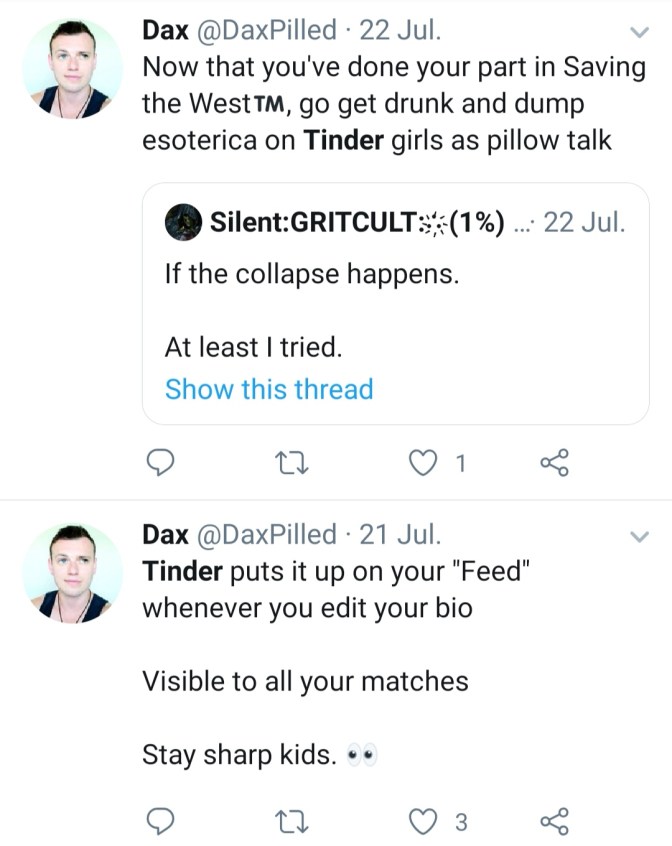Open options chevron on 21 Jul. tweet
Image resolution: width=672 pixels, height=846 pixels.
point(637,537)
